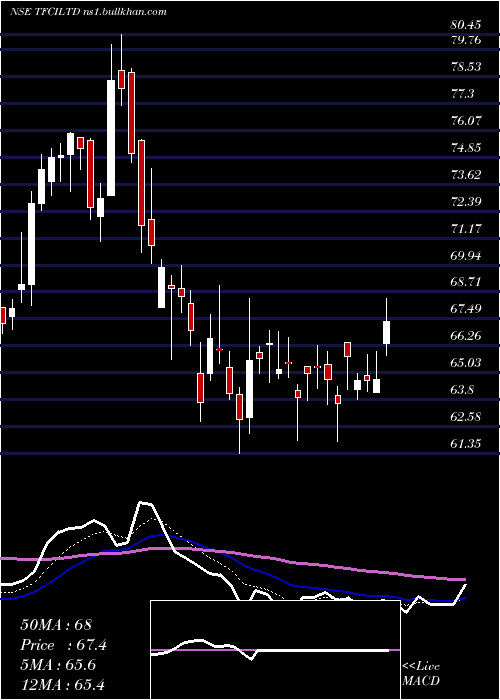Click the 71.17 price axis label
This screenshot has width=500, height=700.
point(467,229)
